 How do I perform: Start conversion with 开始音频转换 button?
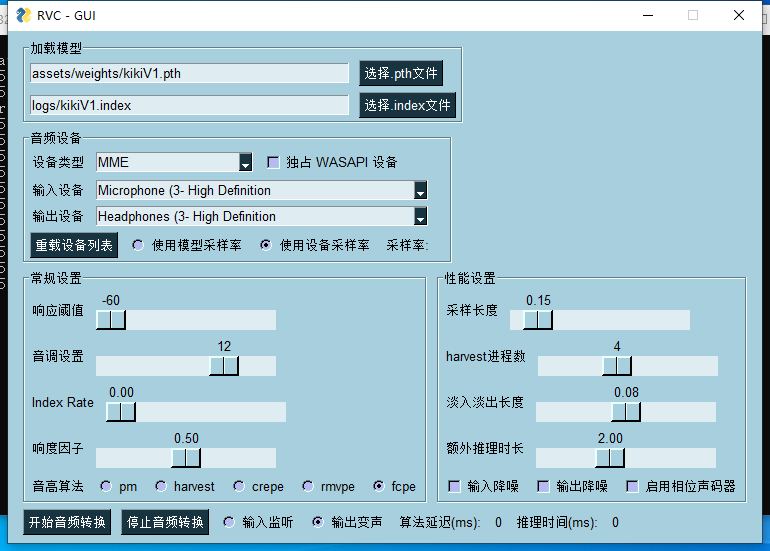coord(68,522)
